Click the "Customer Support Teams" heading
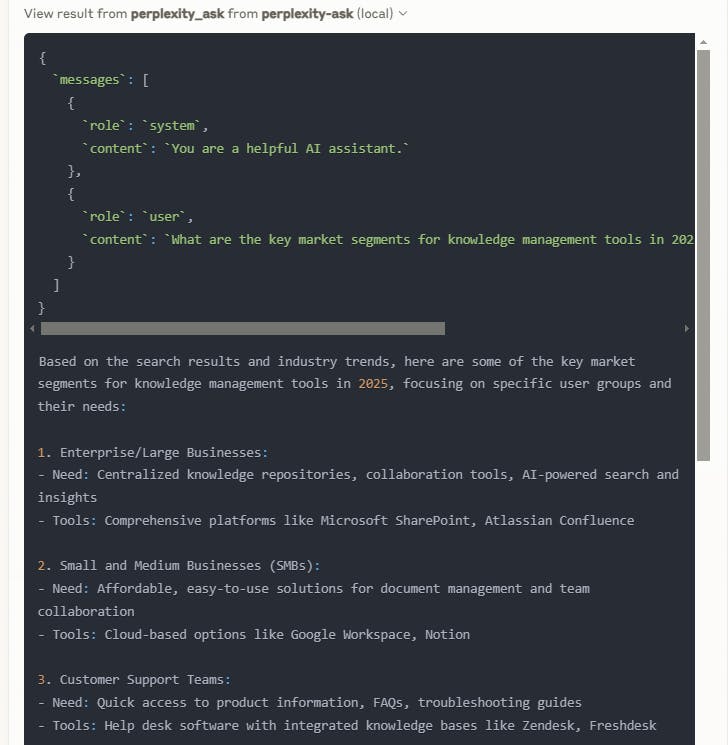 point(145,679)
